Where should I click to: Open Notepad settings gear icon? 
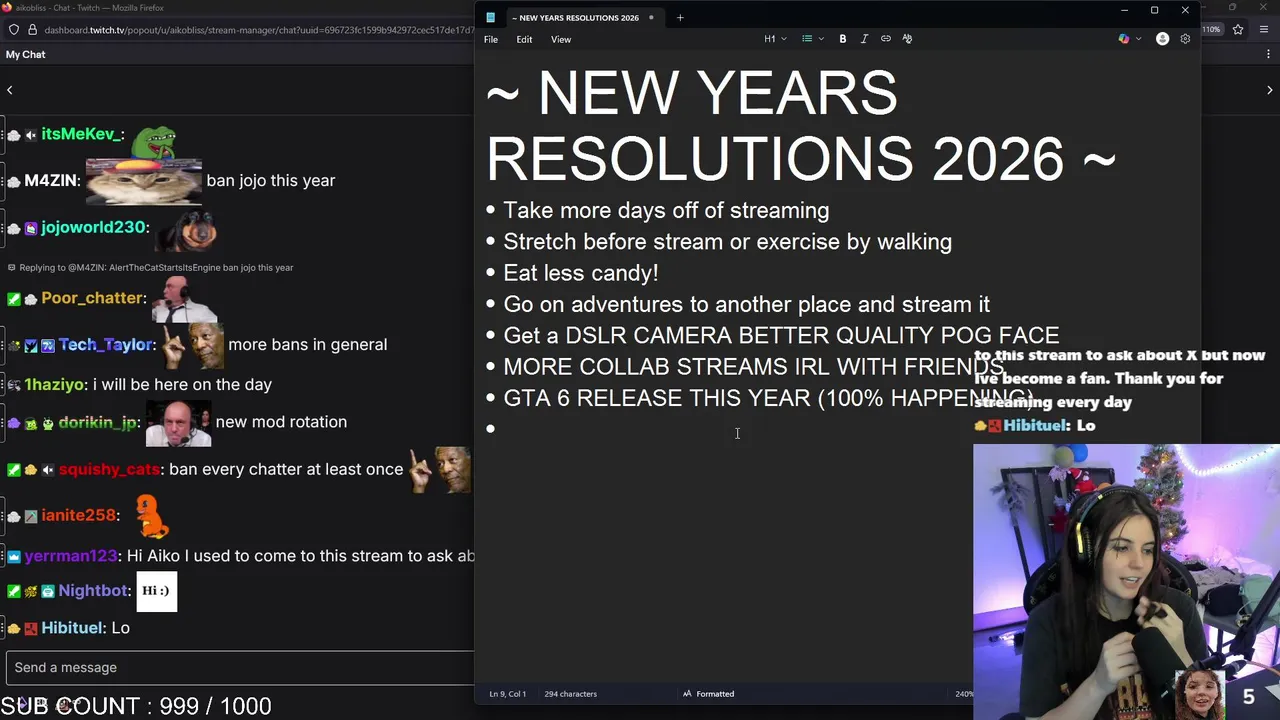click(1185, 39)
